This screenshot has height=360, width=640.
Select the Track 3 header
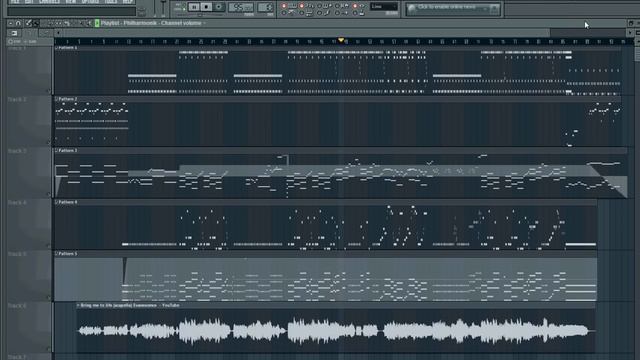coord(29,173)
